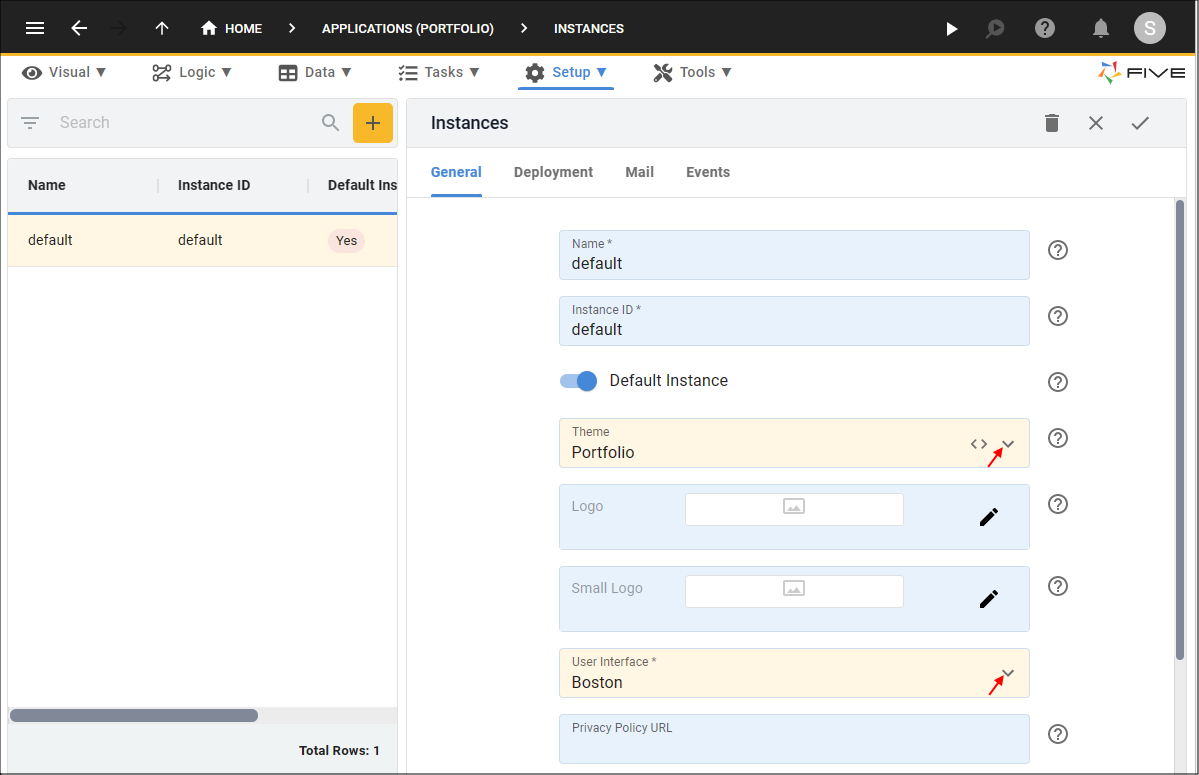Select the default row in list
1199x775 pixels.
click(203, 241)
